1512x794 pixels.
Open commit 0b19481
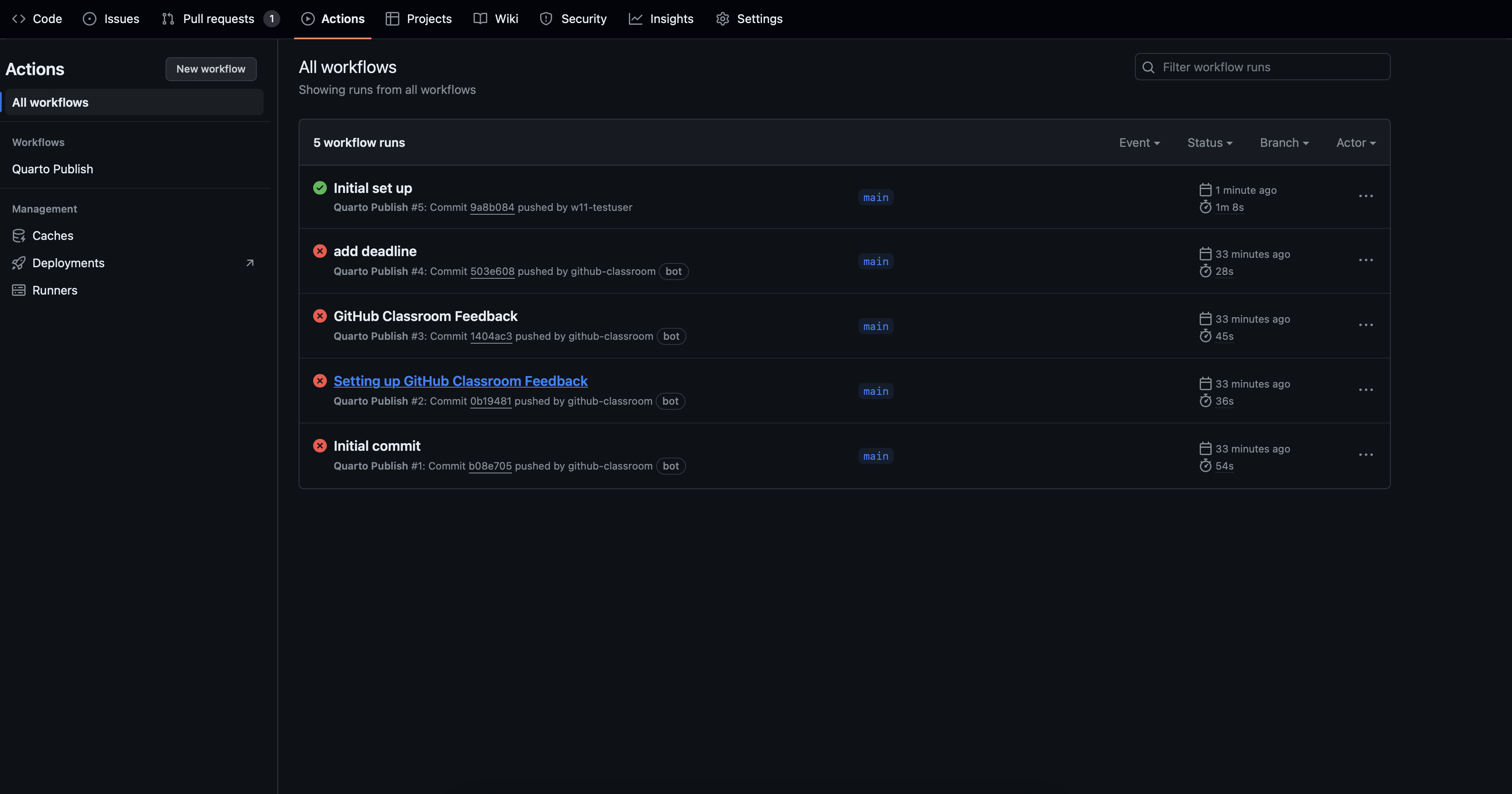491,401
